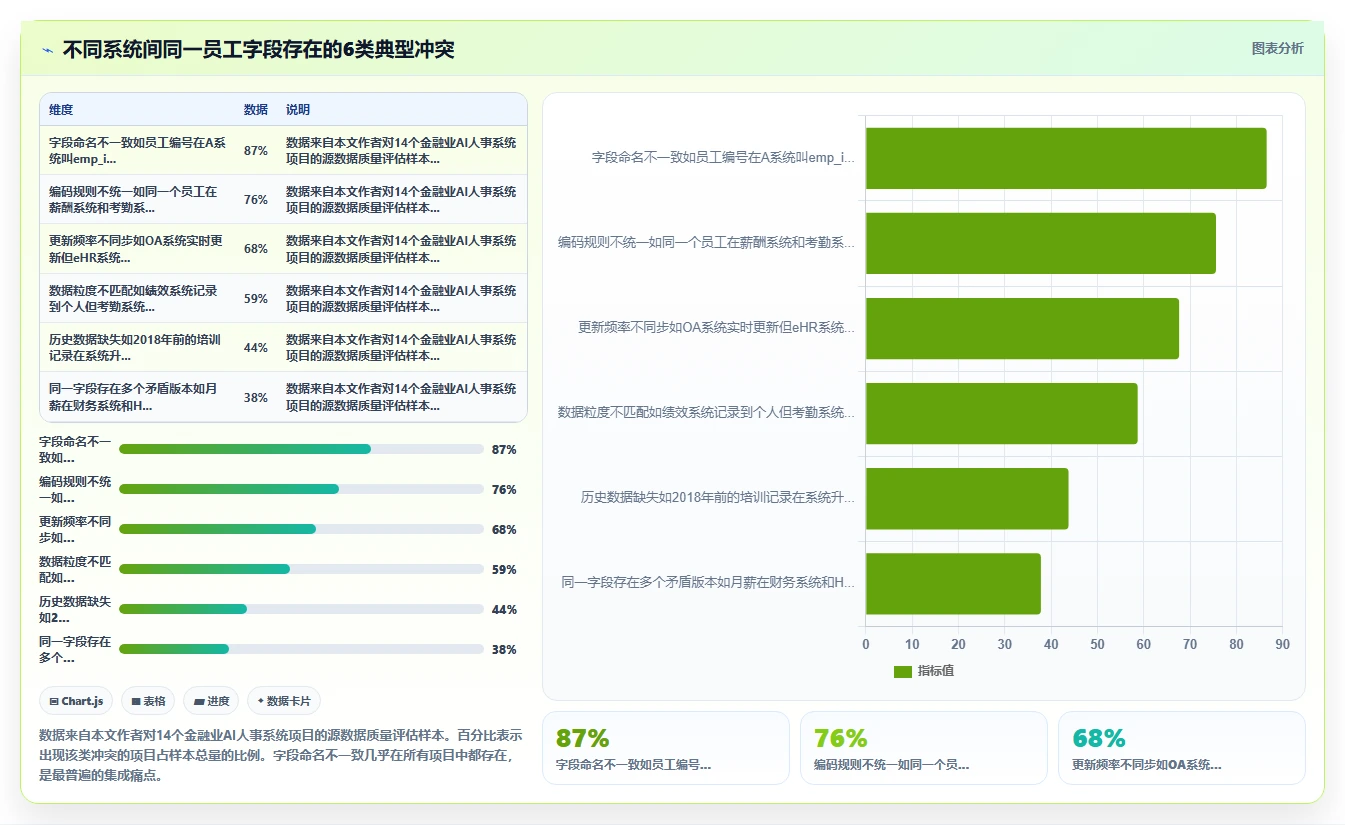Click the 50 tick on the chart x-axis
This screenshot has height=825, width=1345.
click(x=1097, y=645)
